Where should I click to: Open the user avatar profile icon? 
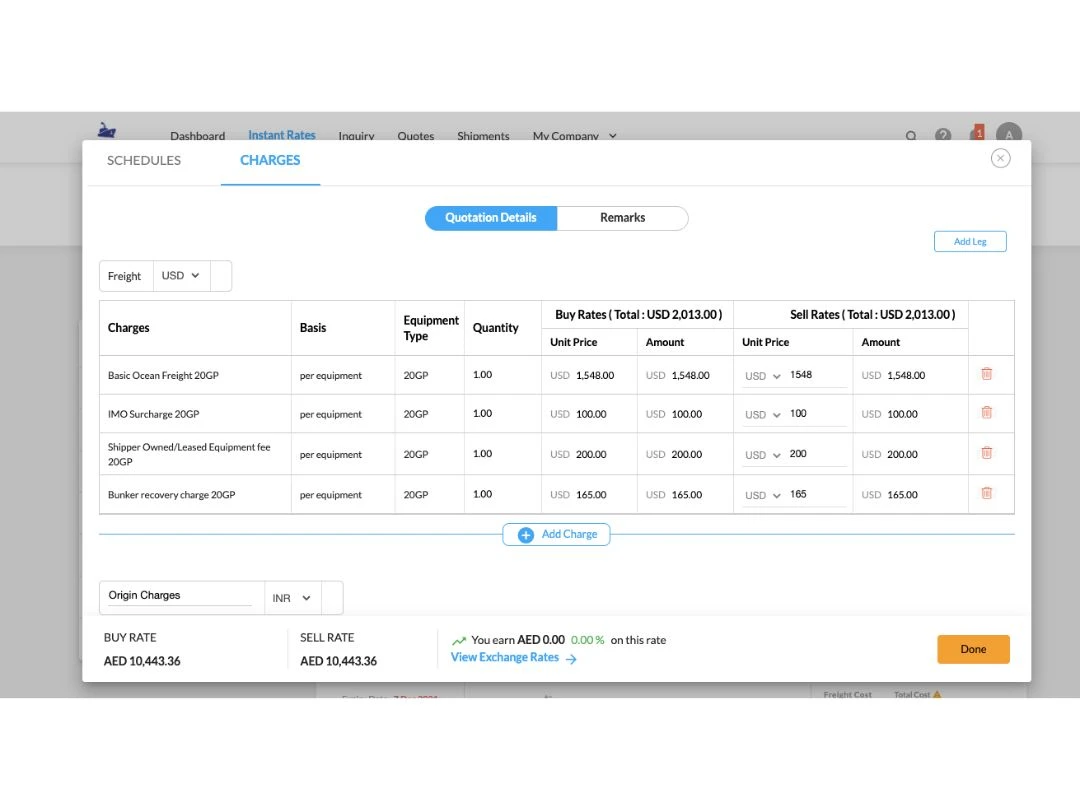click(1009, 135)
